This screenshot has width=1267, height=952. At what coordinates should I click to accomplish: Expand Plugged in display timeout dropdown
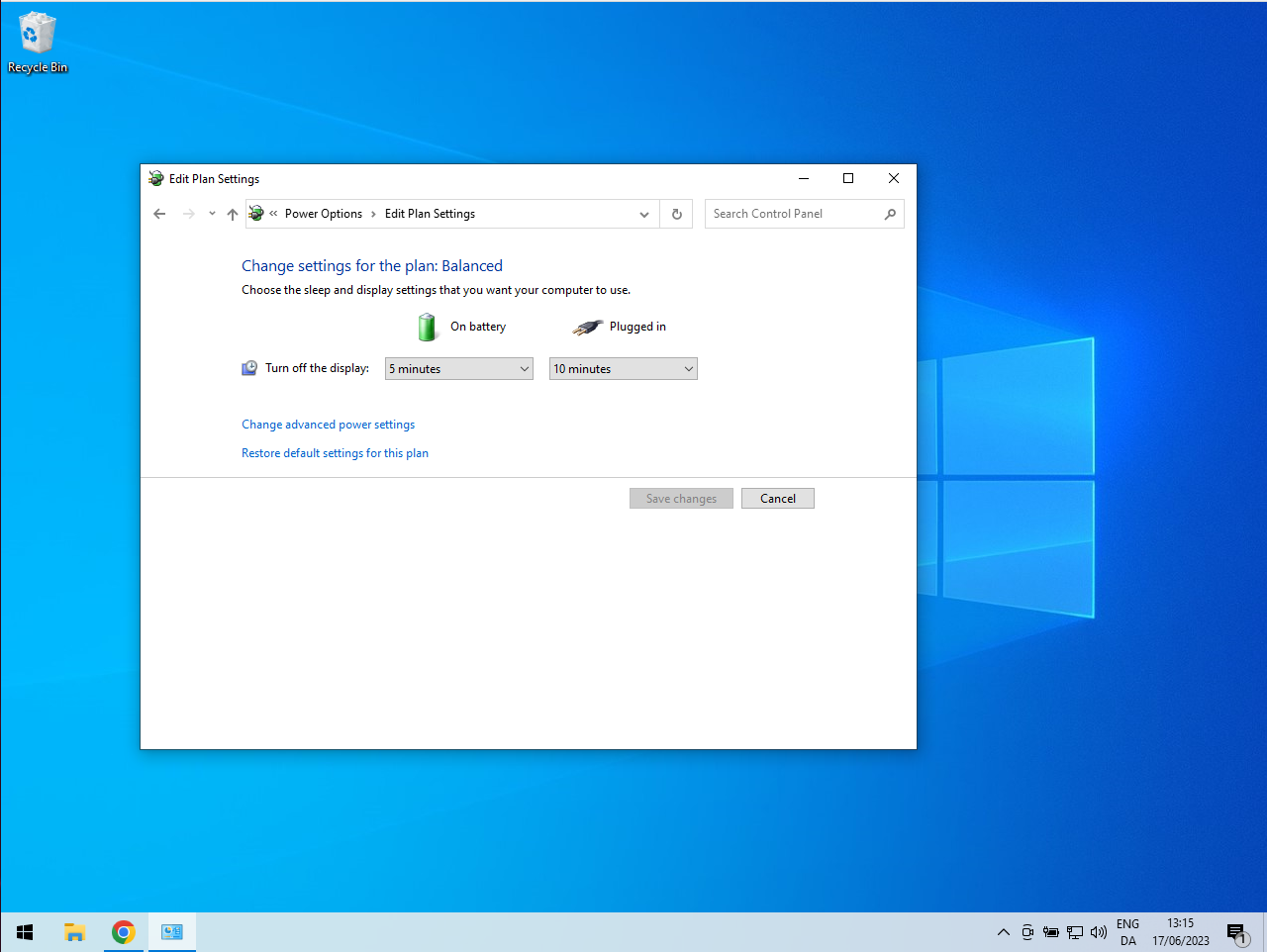click(x=624, y=369)
